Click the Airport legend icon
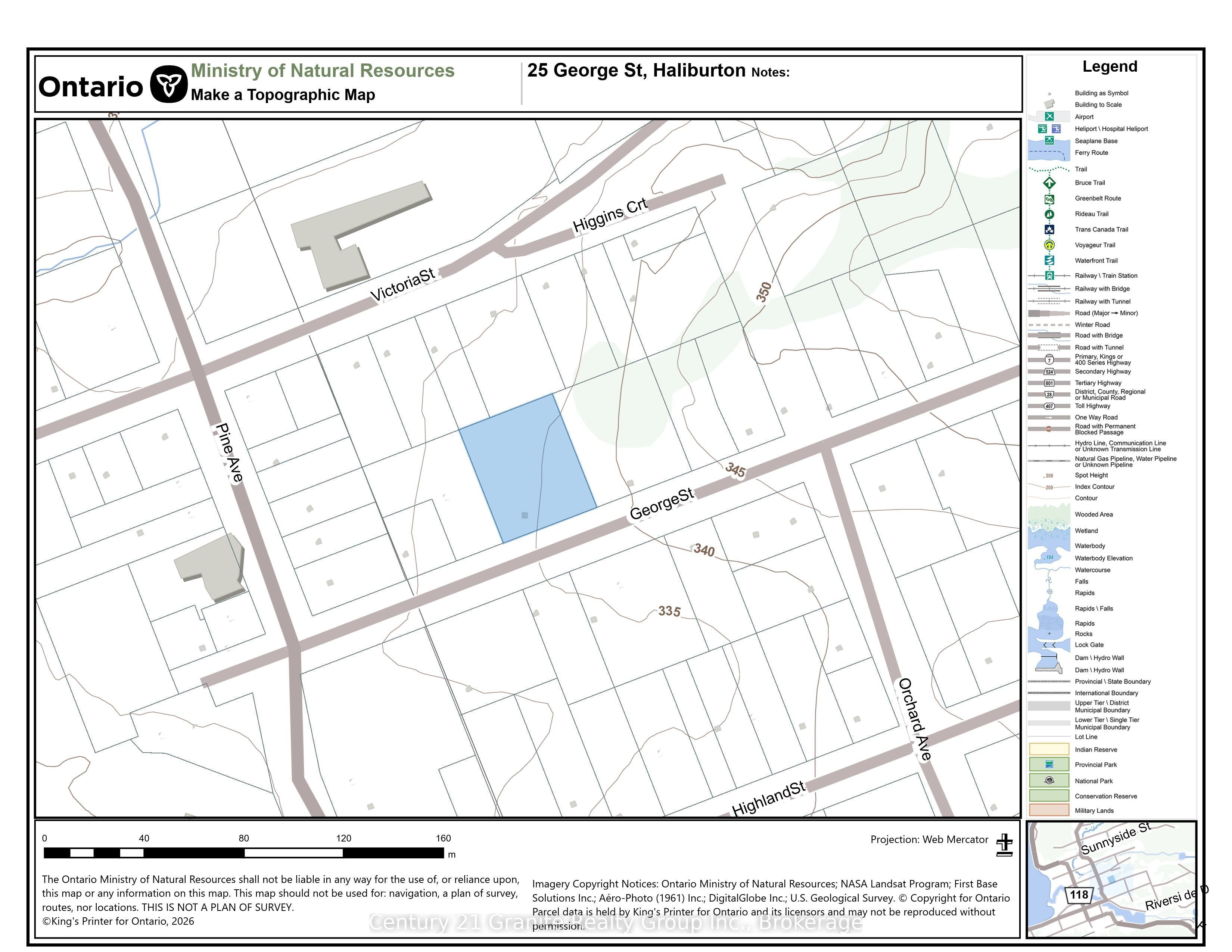Viewport: 1232px width, 952px height. pos(1049,116)
